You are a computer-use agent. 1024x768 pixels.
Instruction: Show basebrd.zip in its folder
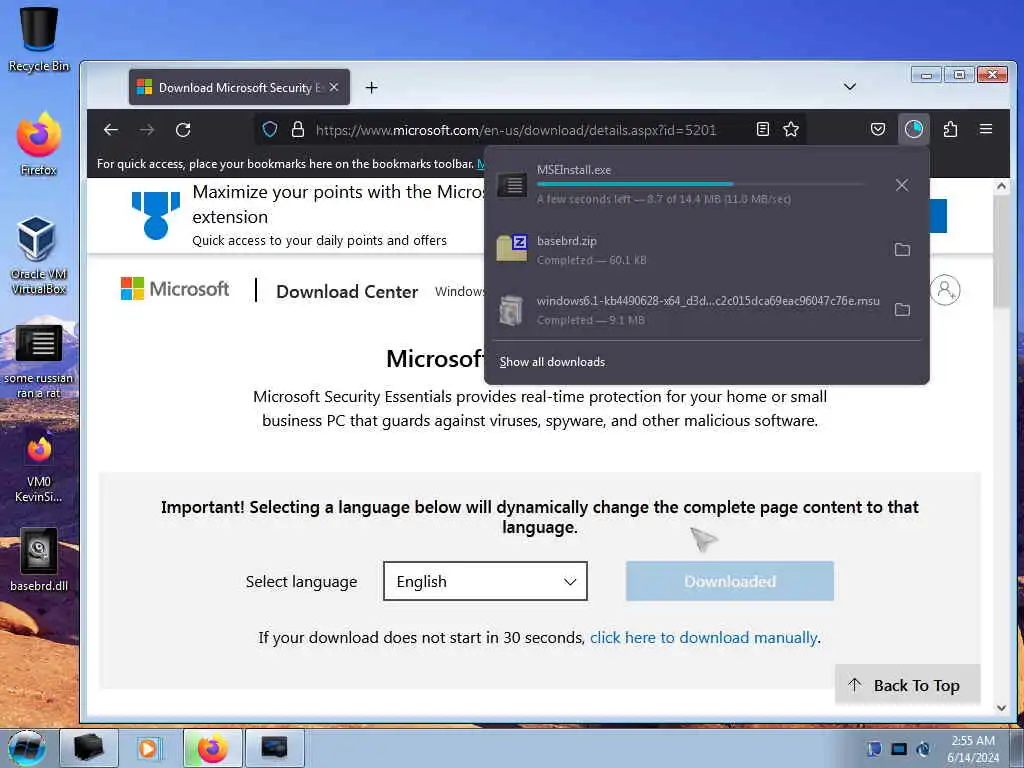902,249
